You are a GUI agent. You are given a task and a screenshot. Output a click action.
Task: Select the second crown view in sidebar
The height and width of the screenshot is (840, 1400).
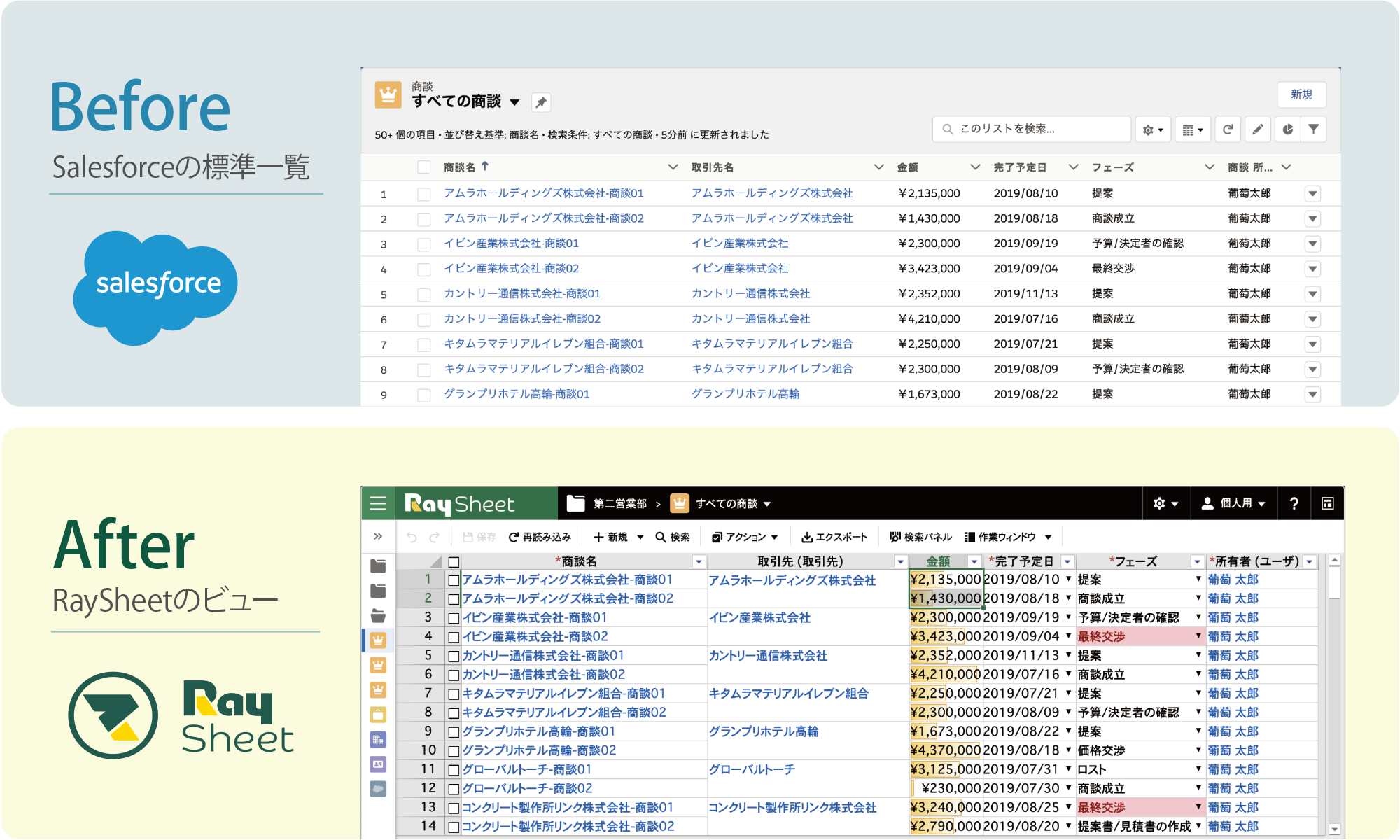coord(378,665)
